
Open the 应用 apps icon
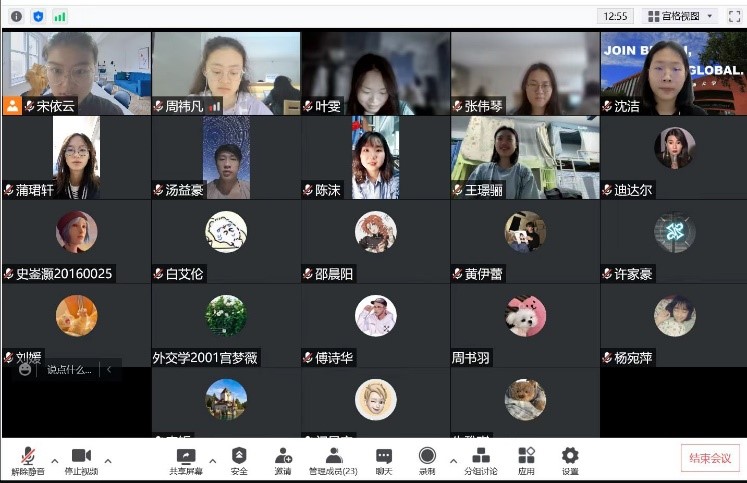point(526,459)
